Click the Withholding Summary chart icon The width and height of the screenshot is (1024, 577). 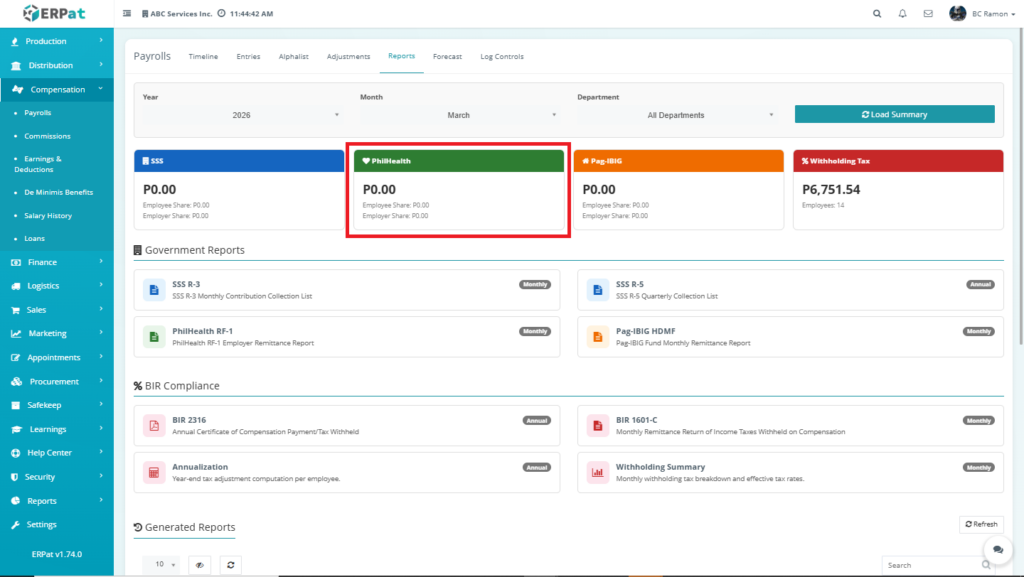click(x=597, y=472)
